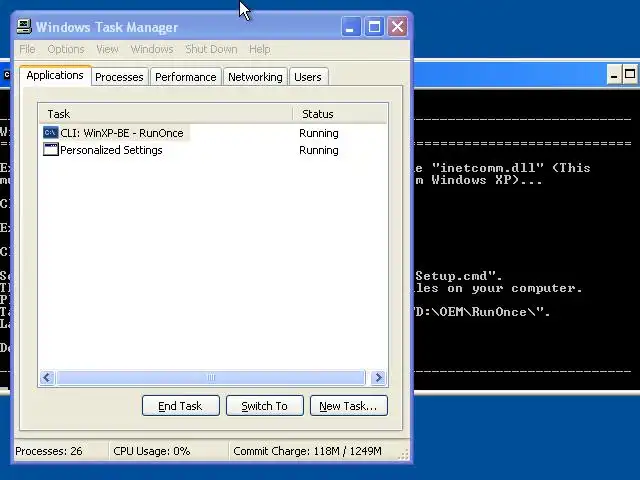Maximize the command prompt window behind
The width and height of the screenshot is (640, 480).
(x=630, y=75)
